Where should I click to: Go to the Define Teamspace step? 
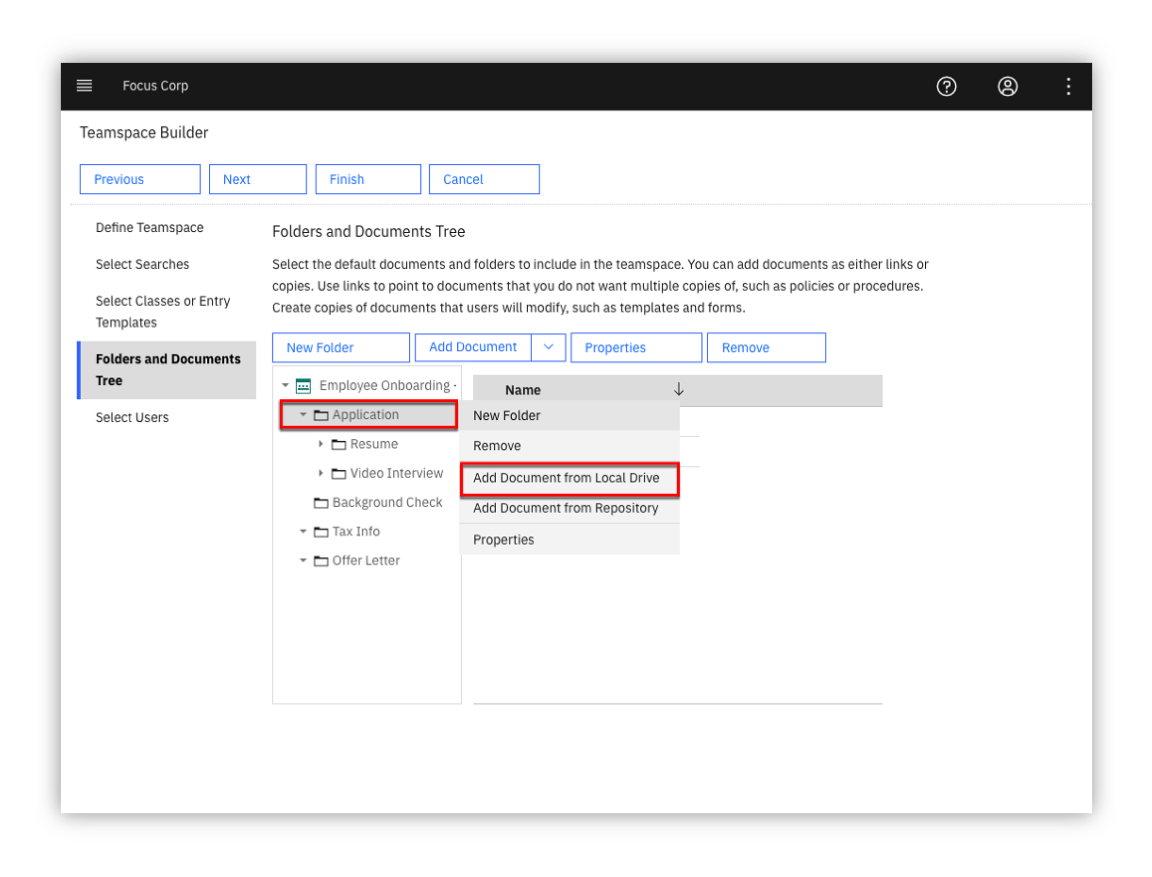click(x=150, y=228)
